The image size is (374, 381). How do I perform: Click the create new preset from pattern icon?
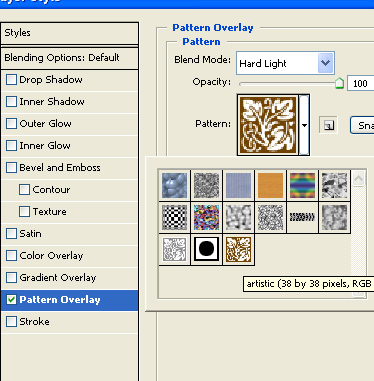329,125
